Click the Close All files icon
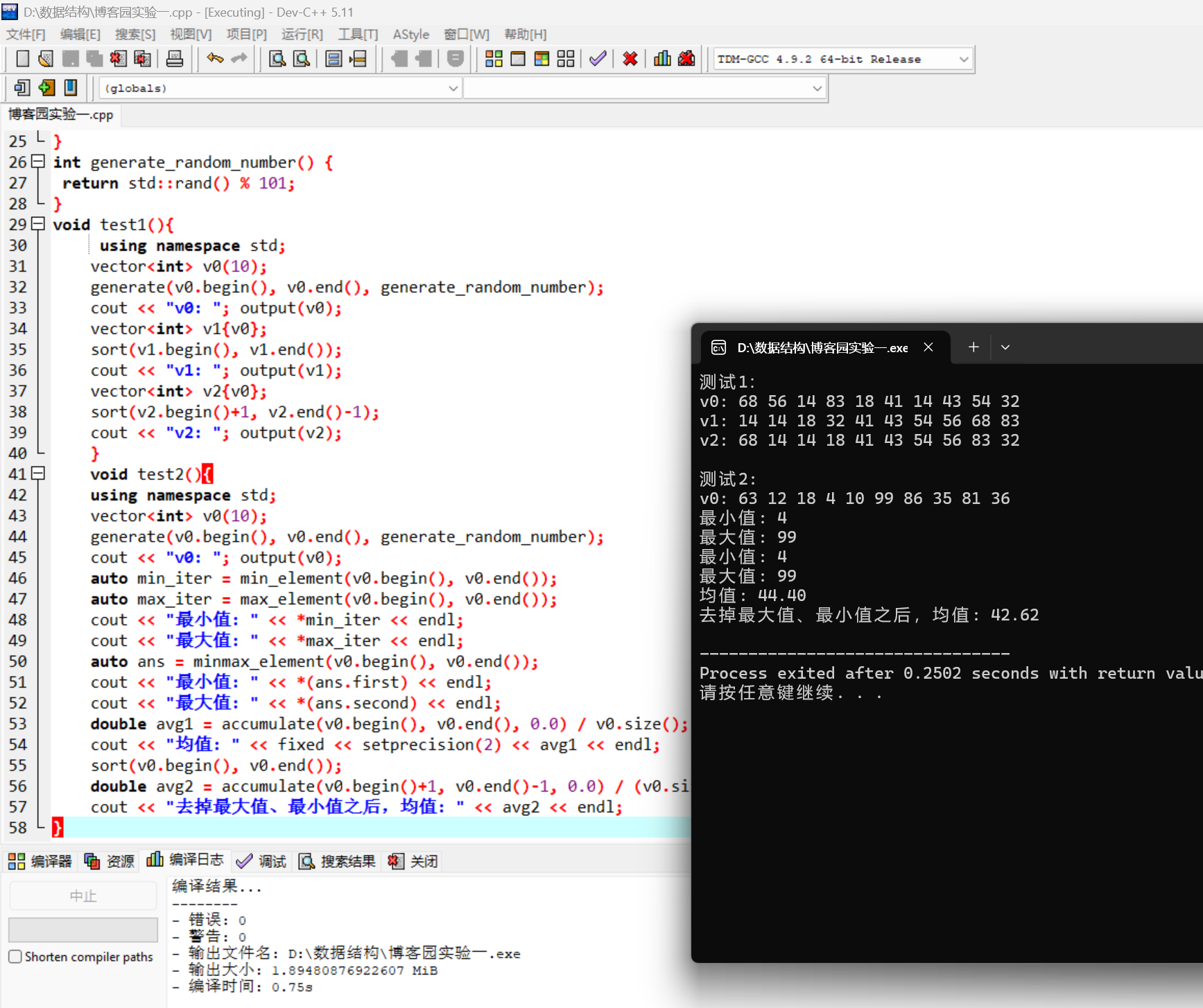The image size is (1203, 1008). [x=143, y=59]
